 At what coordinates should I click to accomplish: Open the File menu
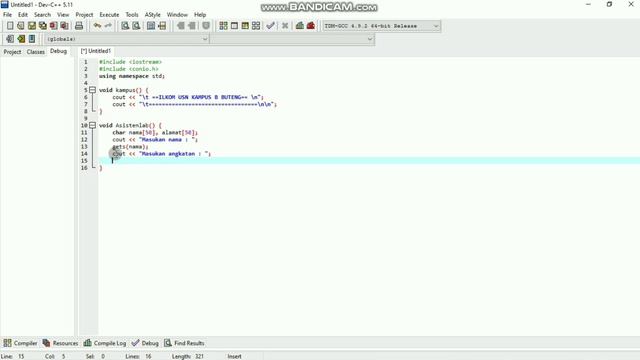tap(7, 15)
